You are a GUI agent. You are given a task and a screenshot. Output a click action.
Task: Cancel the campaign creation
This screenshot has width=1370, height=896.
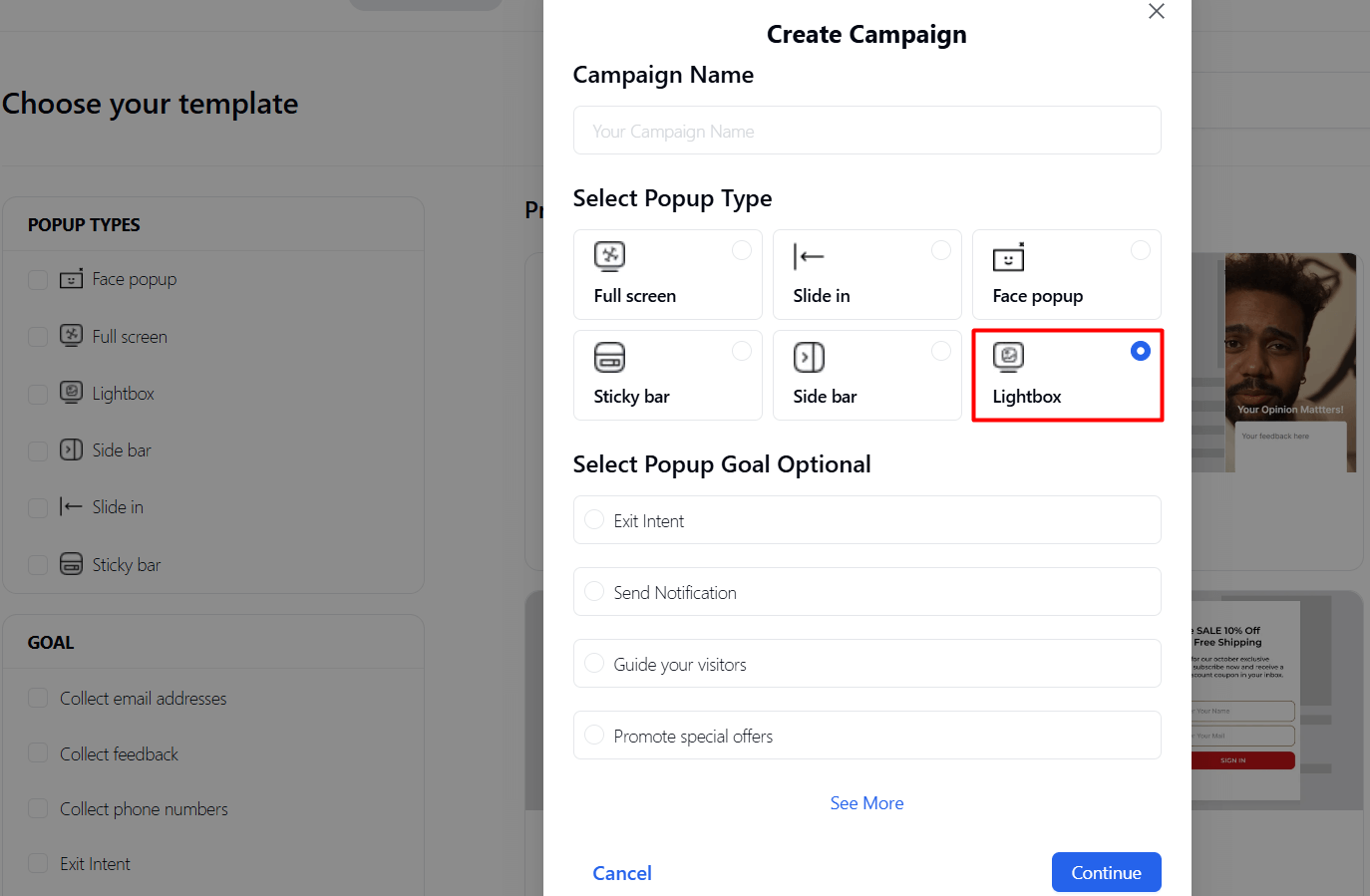(622, 873)
